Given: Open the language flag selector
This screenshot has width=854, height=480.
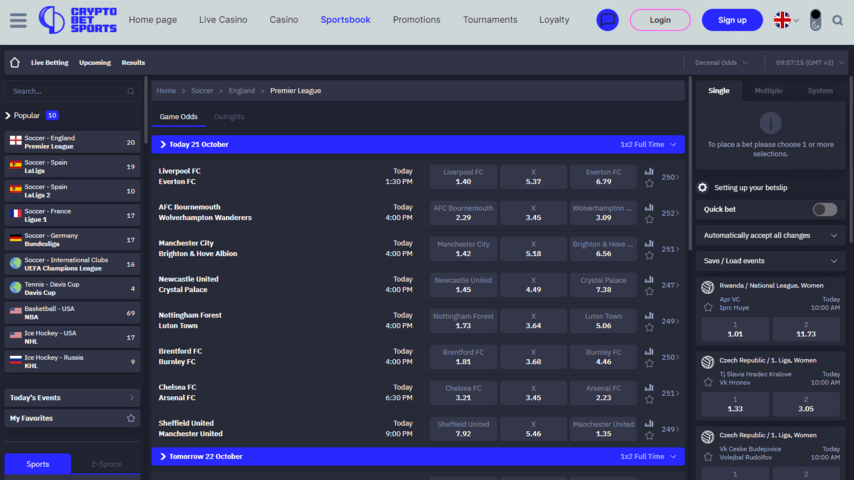Looking at the screenshot, I should pos(786,20).
